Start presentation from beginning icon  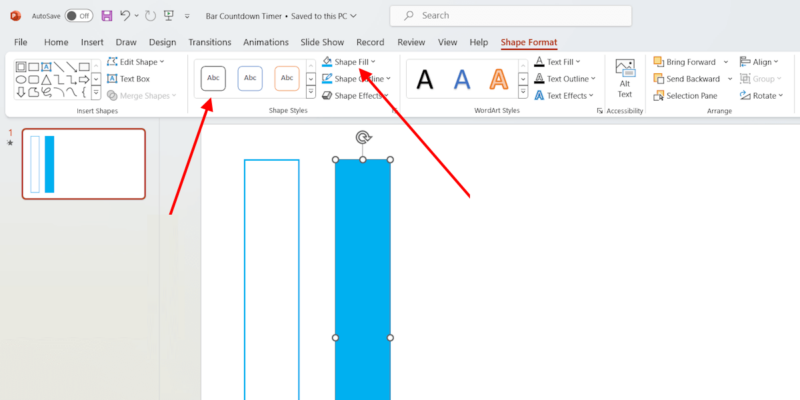tap(169, 16)
